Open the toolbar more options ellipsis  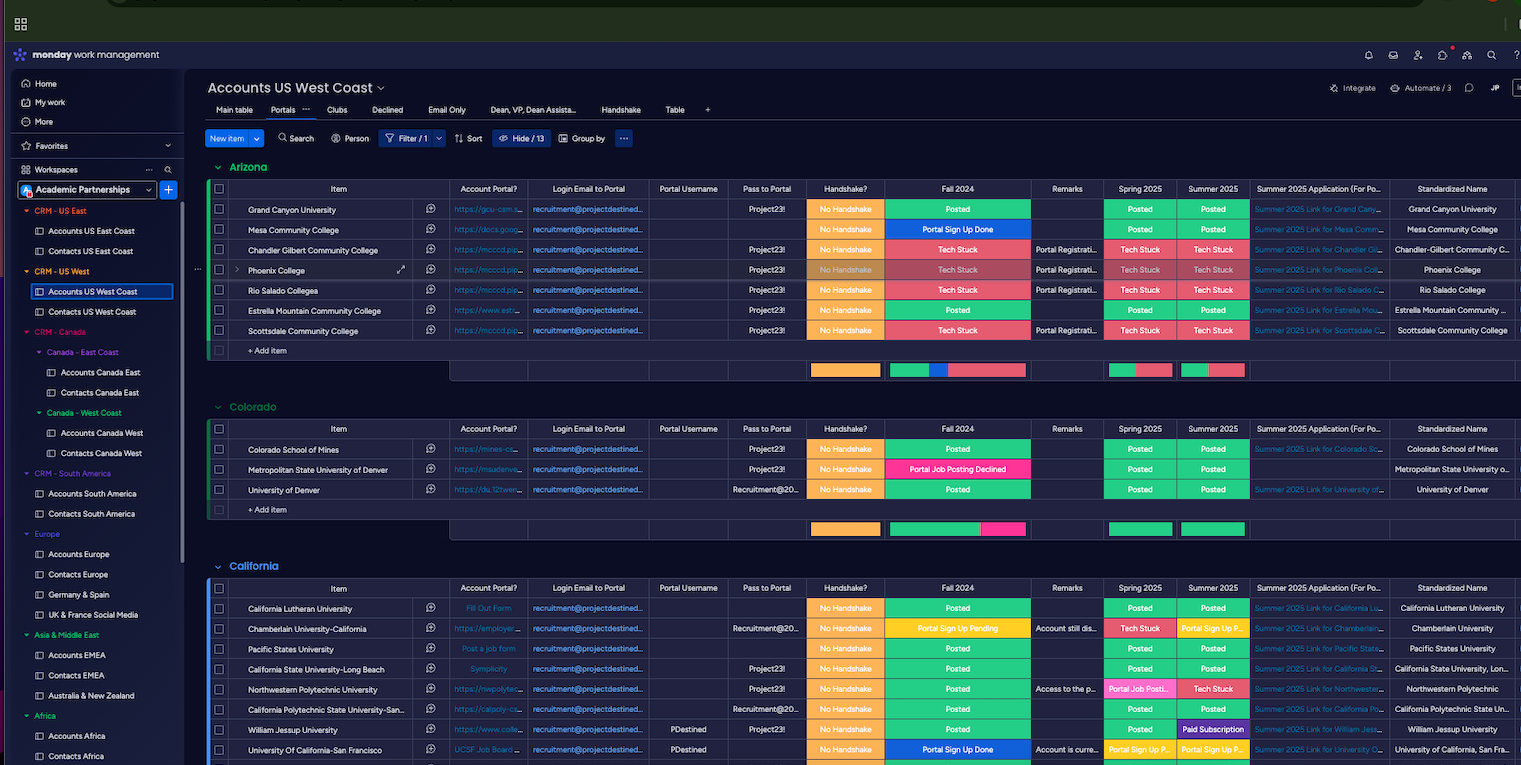point(624,139)
